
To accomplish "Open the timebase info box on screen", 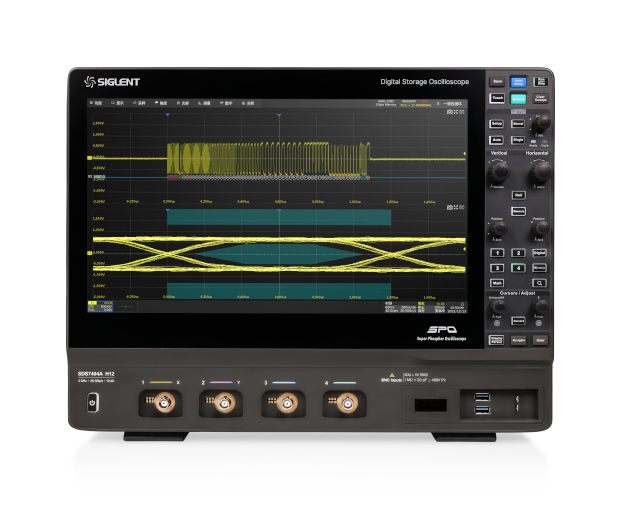I will (398, 306).
